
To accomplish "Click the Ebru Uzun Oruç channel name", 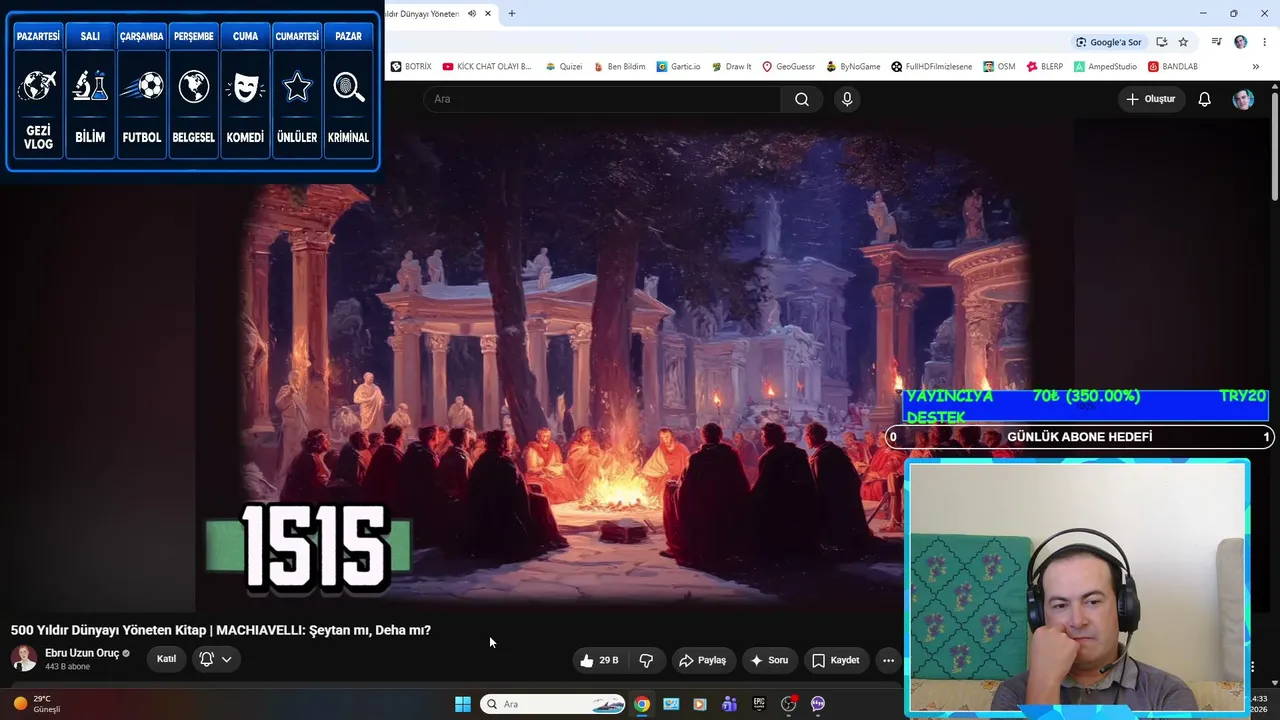I will [x=82, y=653].
